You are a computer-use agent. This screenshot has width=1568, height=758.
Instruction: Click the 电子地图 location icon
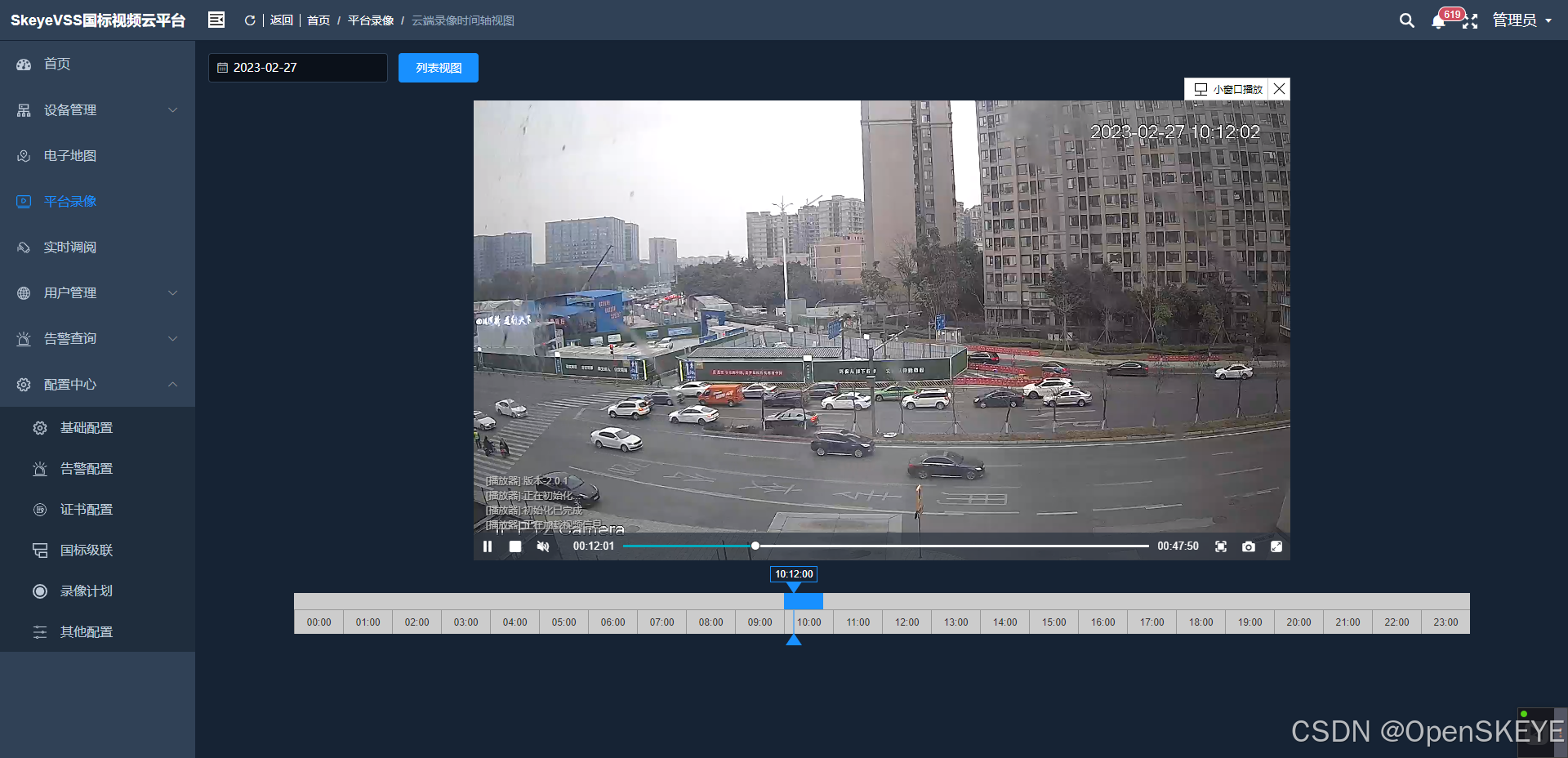[x=24, y=155]
